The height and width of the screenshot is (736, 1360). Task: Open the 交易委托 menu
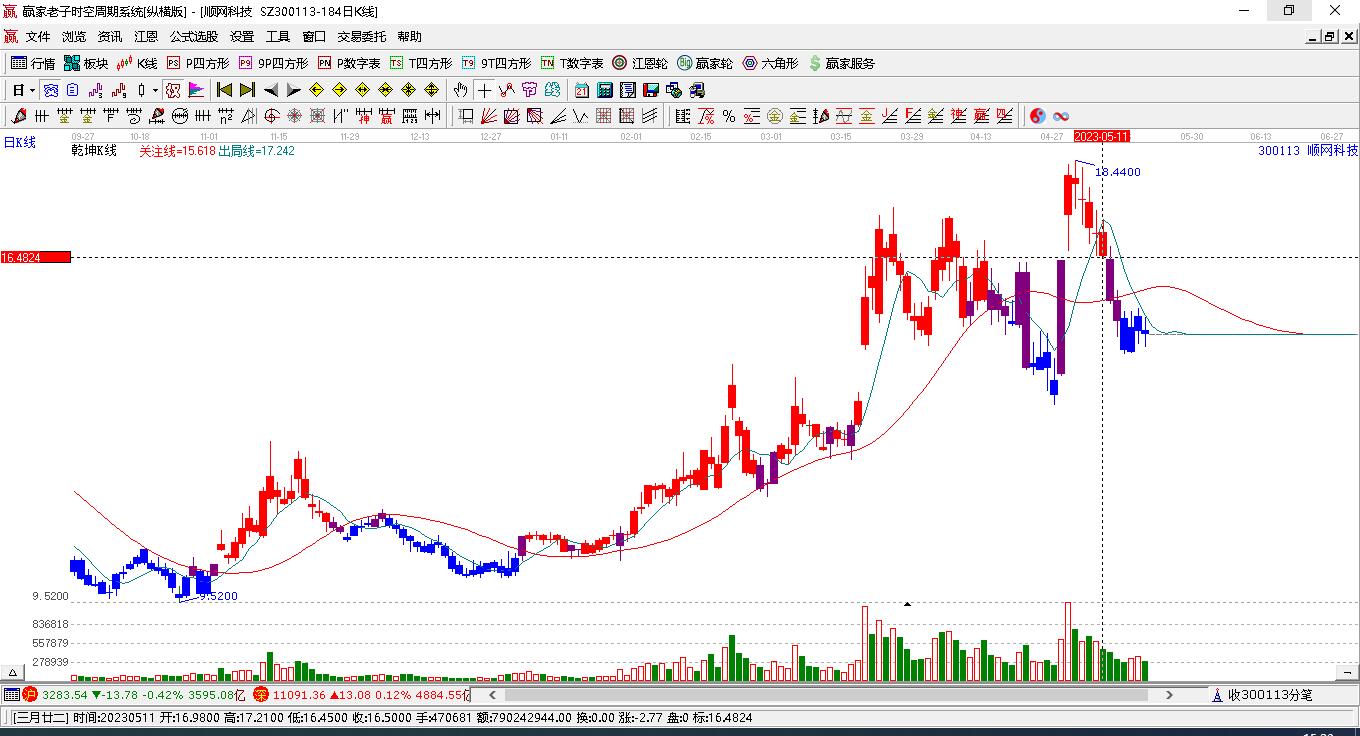pos(361,37)
